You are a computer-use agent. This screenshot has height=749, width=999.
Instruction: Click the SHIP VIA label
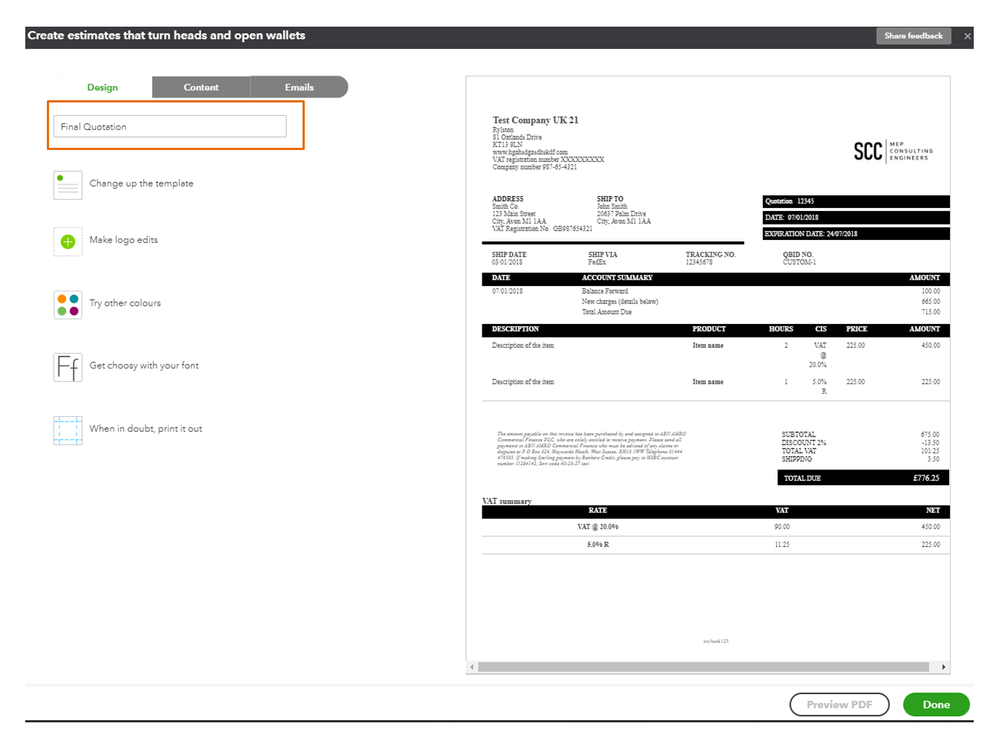pos(602,255)
